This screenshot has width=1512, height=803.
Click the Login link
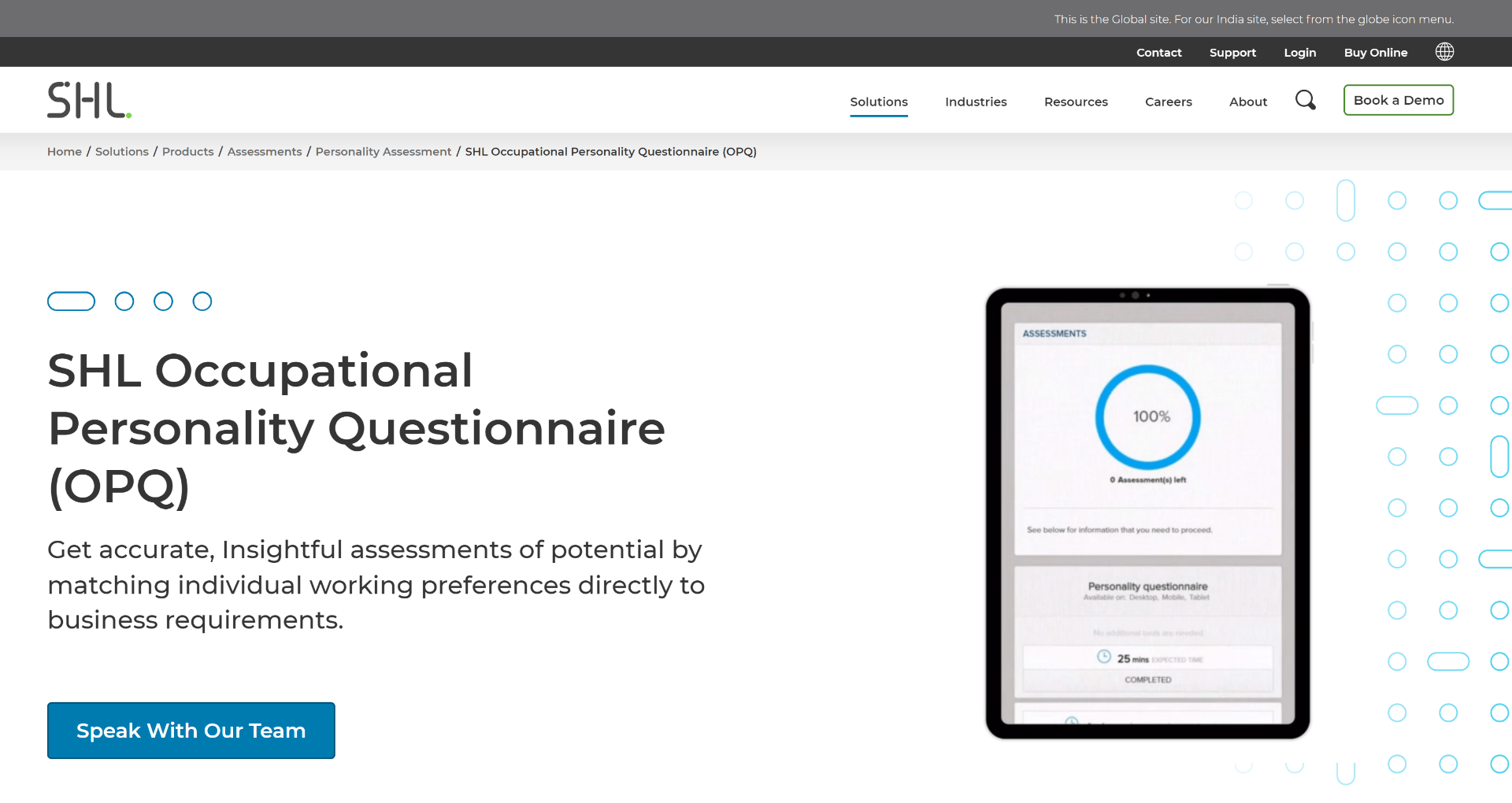[x=1299, y=53]
